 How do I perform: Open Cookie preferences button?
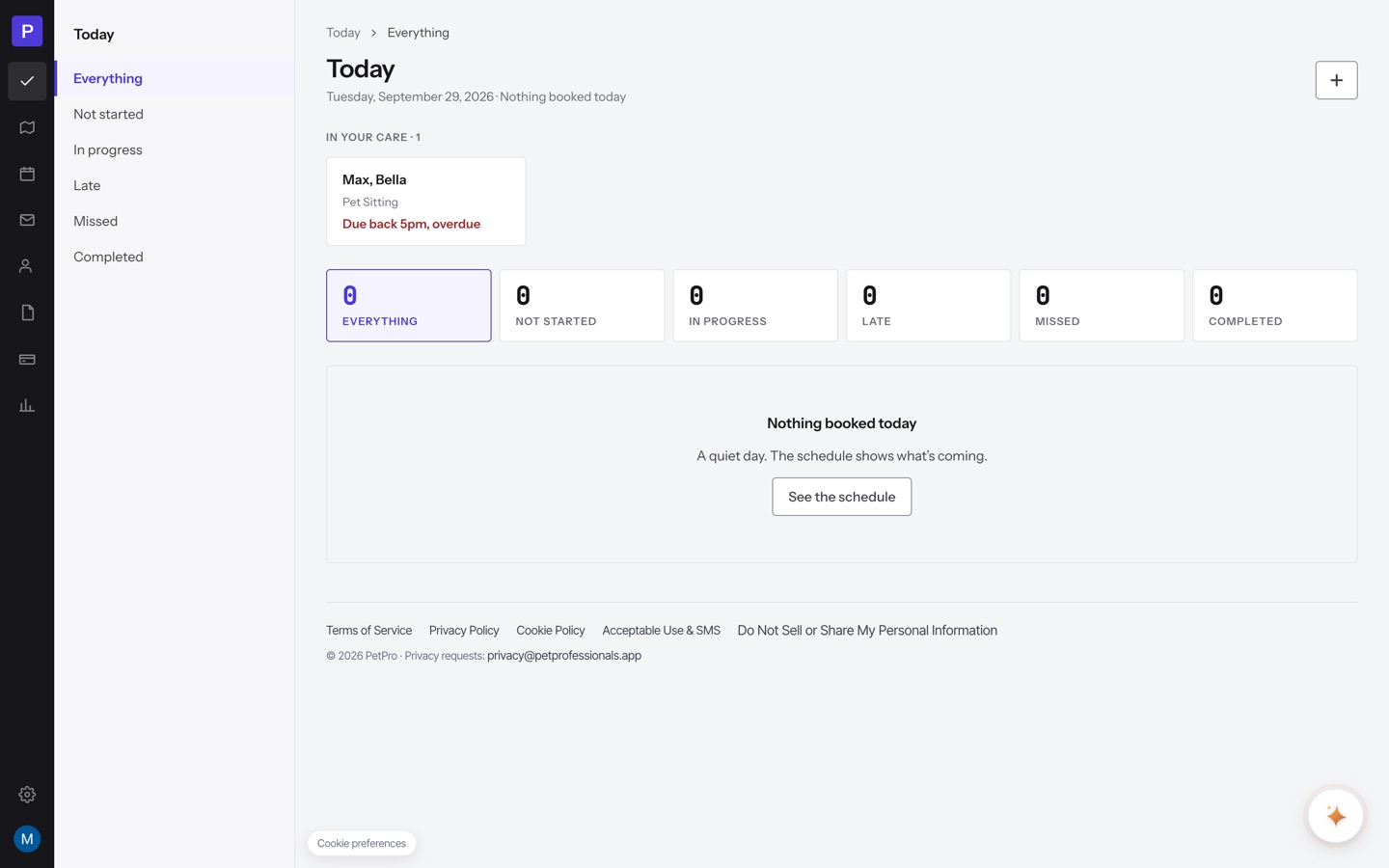[362, 843]
